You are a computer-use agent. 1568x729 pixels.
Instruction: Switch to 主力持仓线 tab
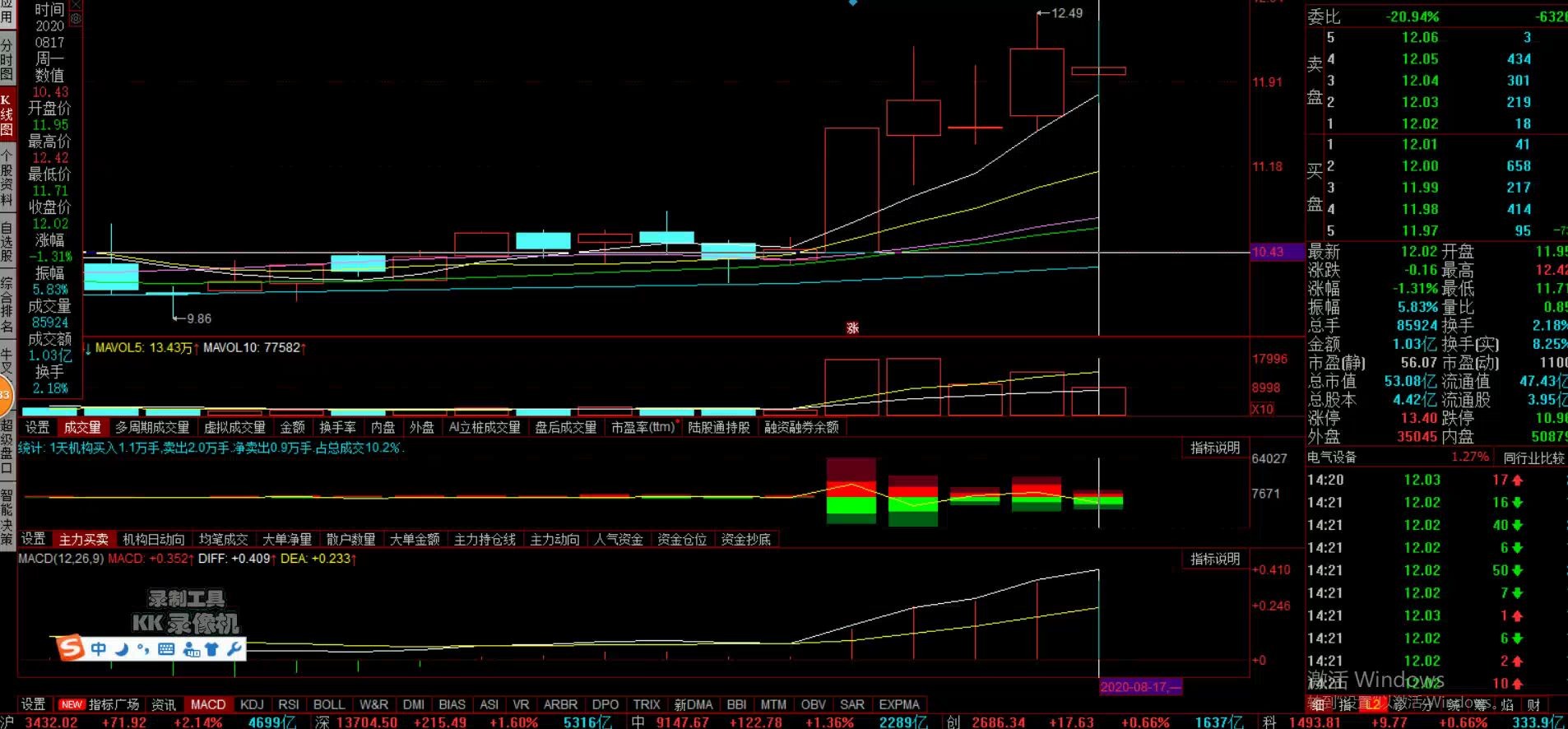(x=485, y=539)
